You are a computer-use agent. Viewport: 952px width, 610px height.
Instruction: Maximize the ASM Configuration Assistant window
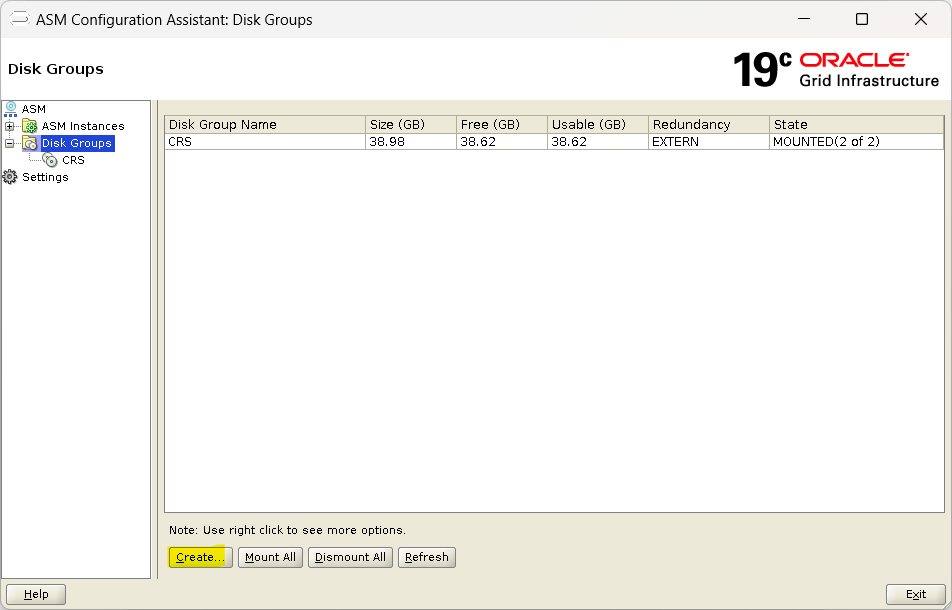click(x=862, y=19)
